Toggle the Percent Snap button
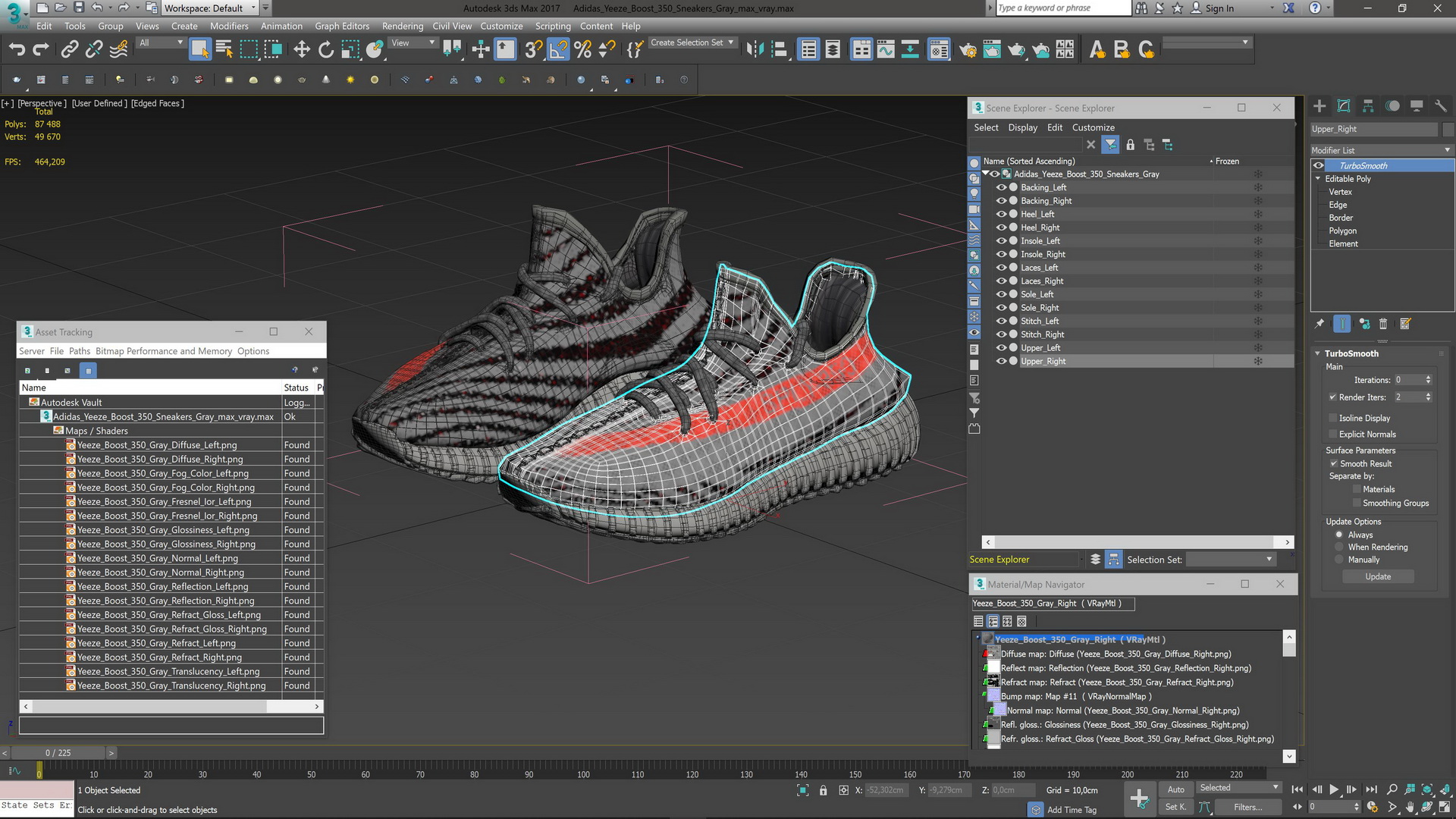Screen dimensions: 1456x819 [582, 50]
